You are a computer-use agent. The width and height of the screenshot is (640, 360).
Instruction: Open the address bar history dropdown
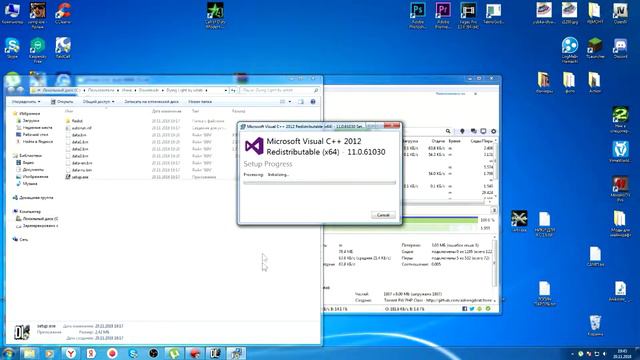[x=225, y=90]
